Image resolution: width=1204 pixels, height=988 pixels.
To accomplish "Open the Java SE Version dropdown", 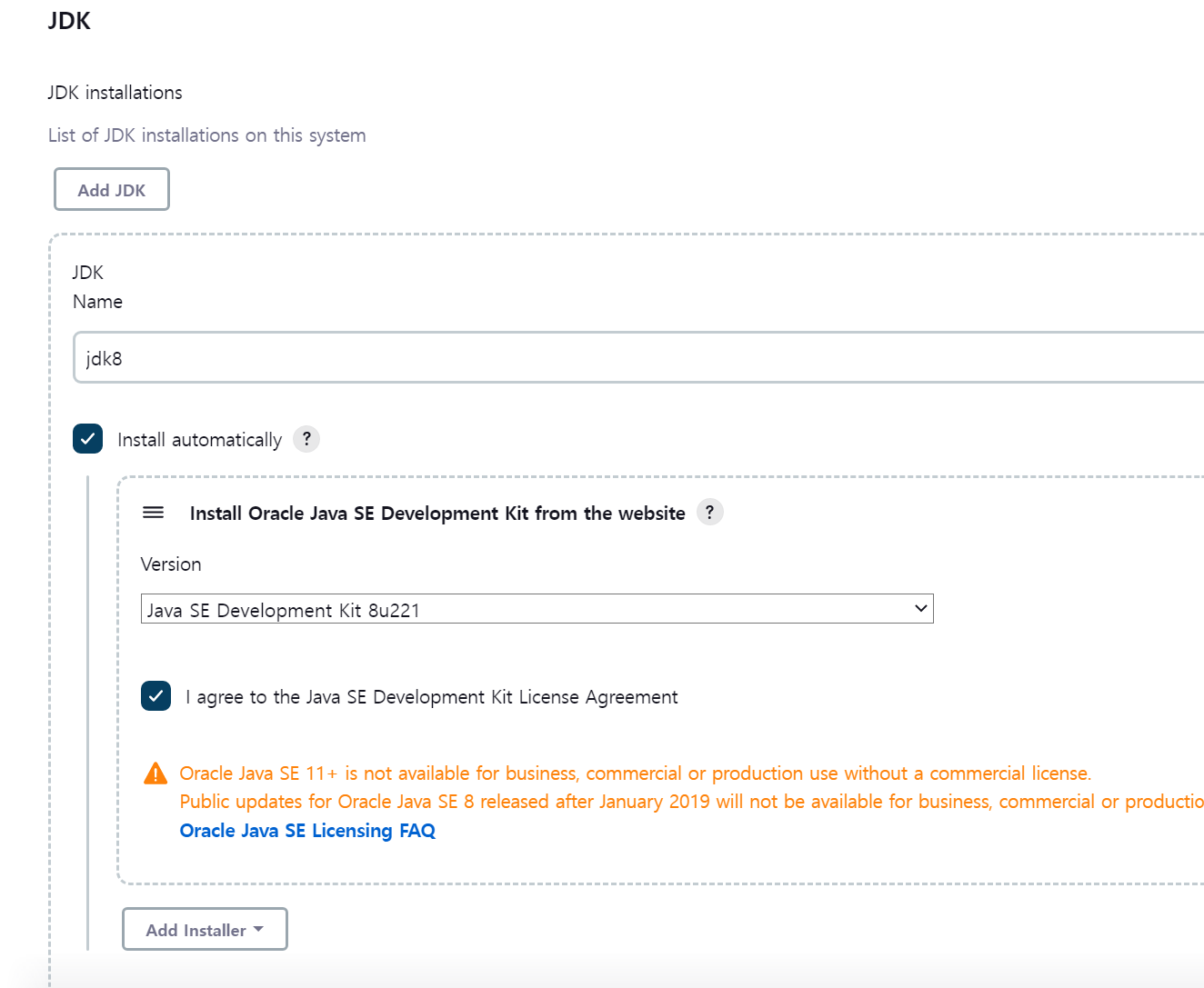I will point(537,609).
